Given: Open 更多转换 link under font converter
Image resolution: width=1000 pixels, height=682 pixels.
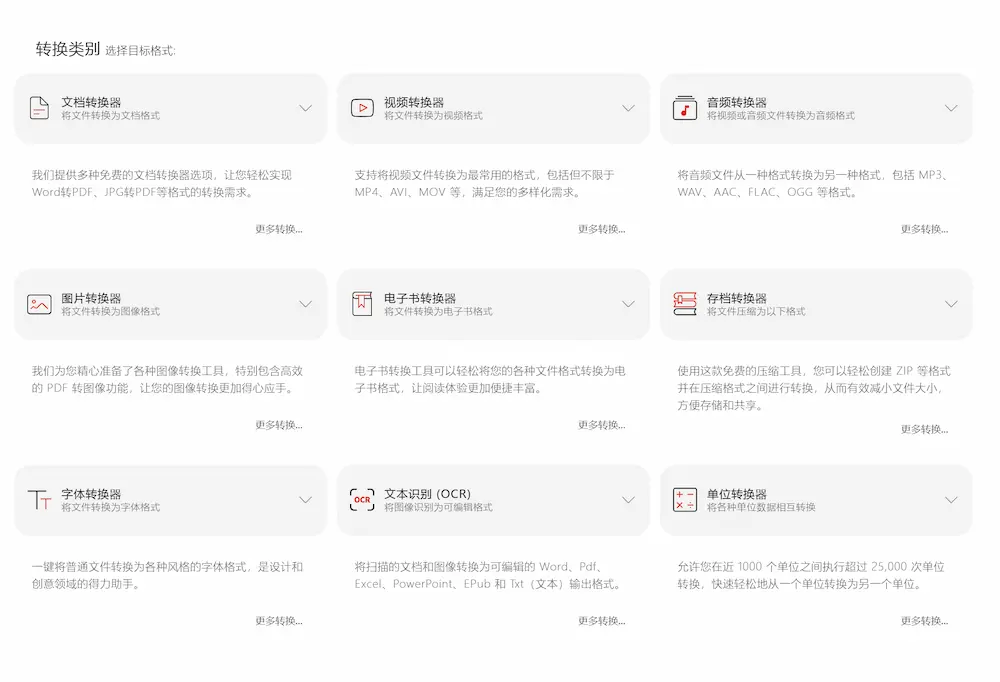Looking at the screenshot, I should tap(279, 621).
